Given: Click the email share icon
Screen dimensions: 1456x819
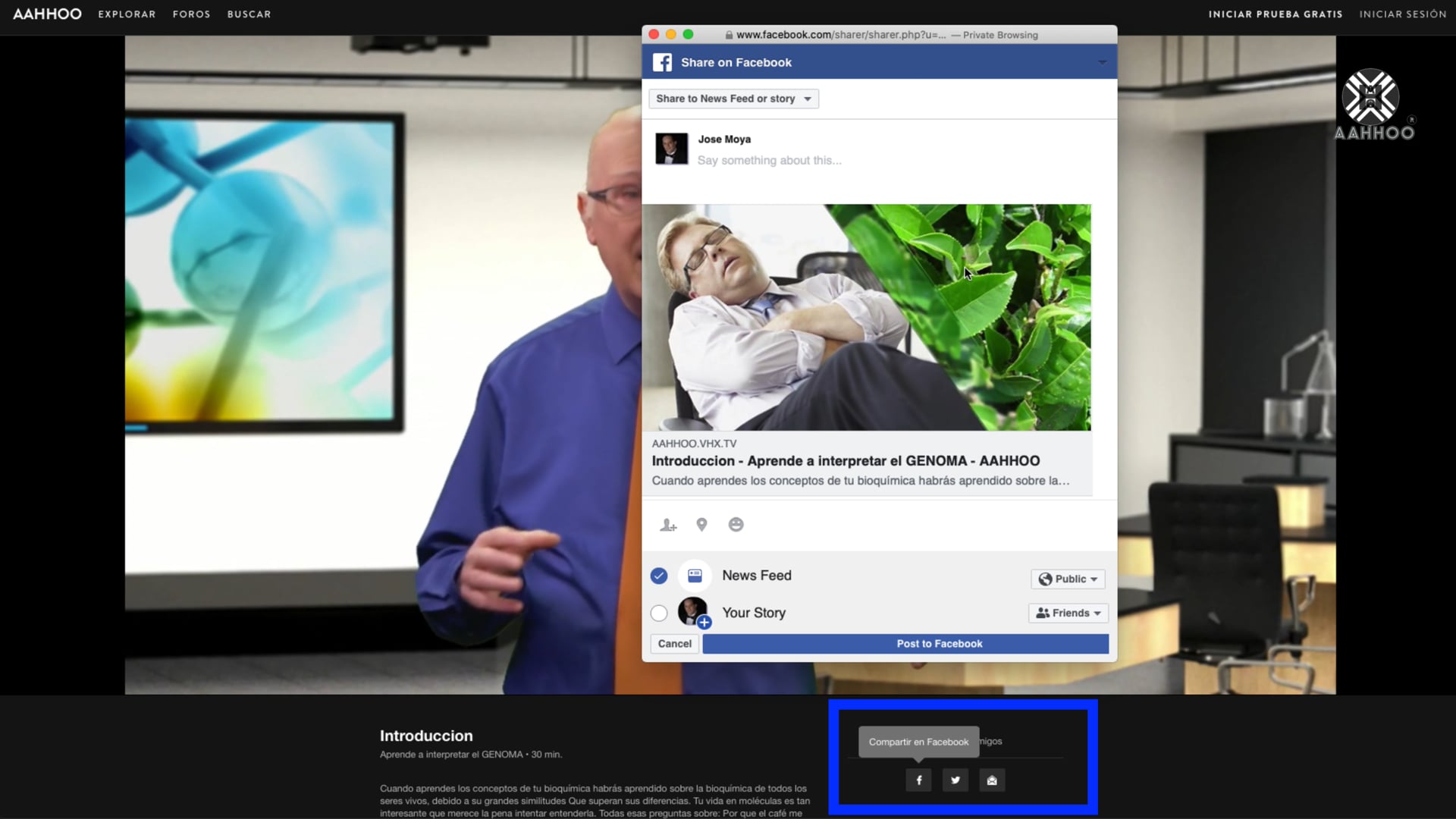Looking at the screenshot, I should 991,780.
